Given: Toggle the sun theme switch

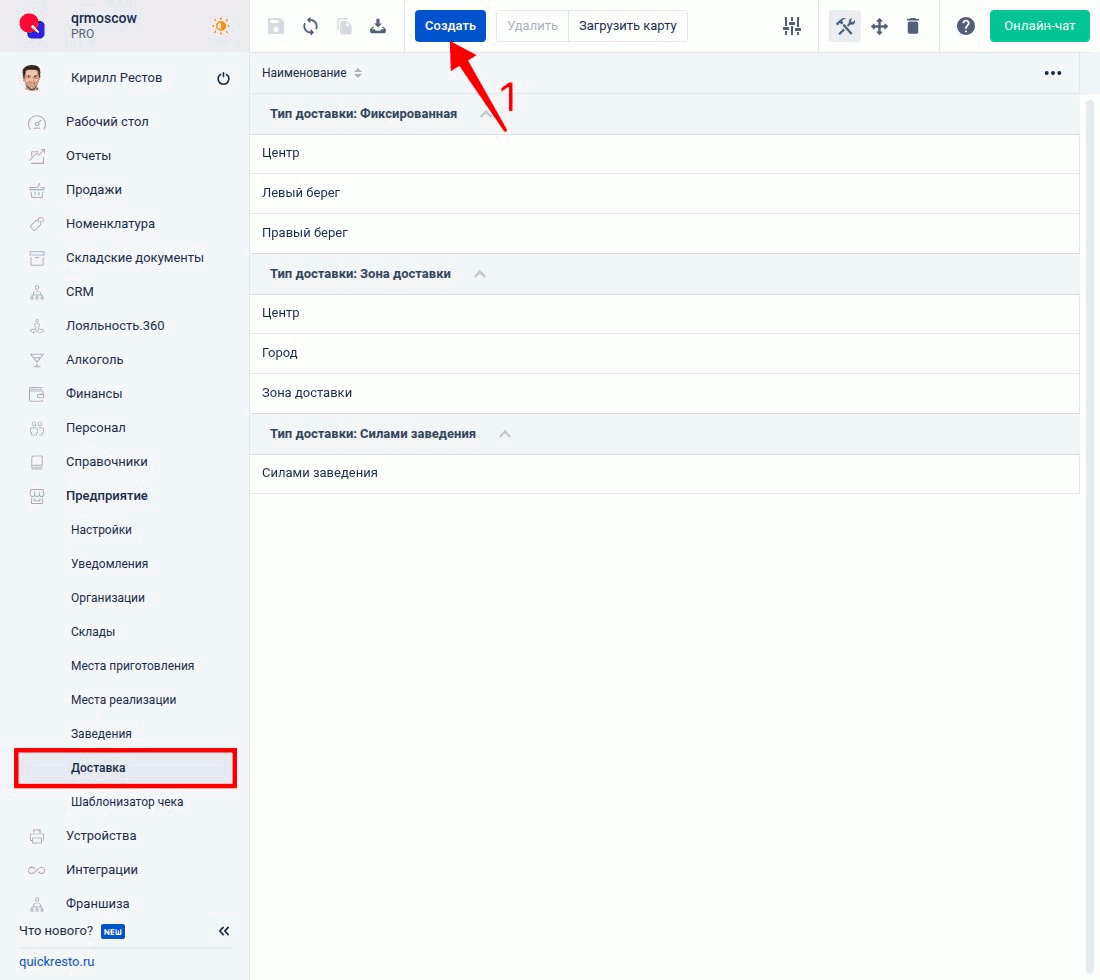Looking at the screenshot, I should point(220,26).
